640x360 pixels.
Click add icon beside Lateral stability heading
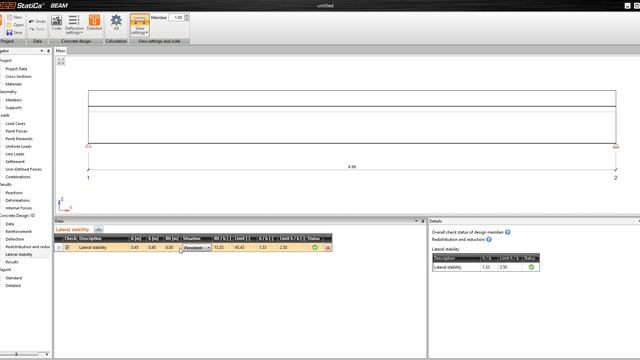[x=98, y=229]
